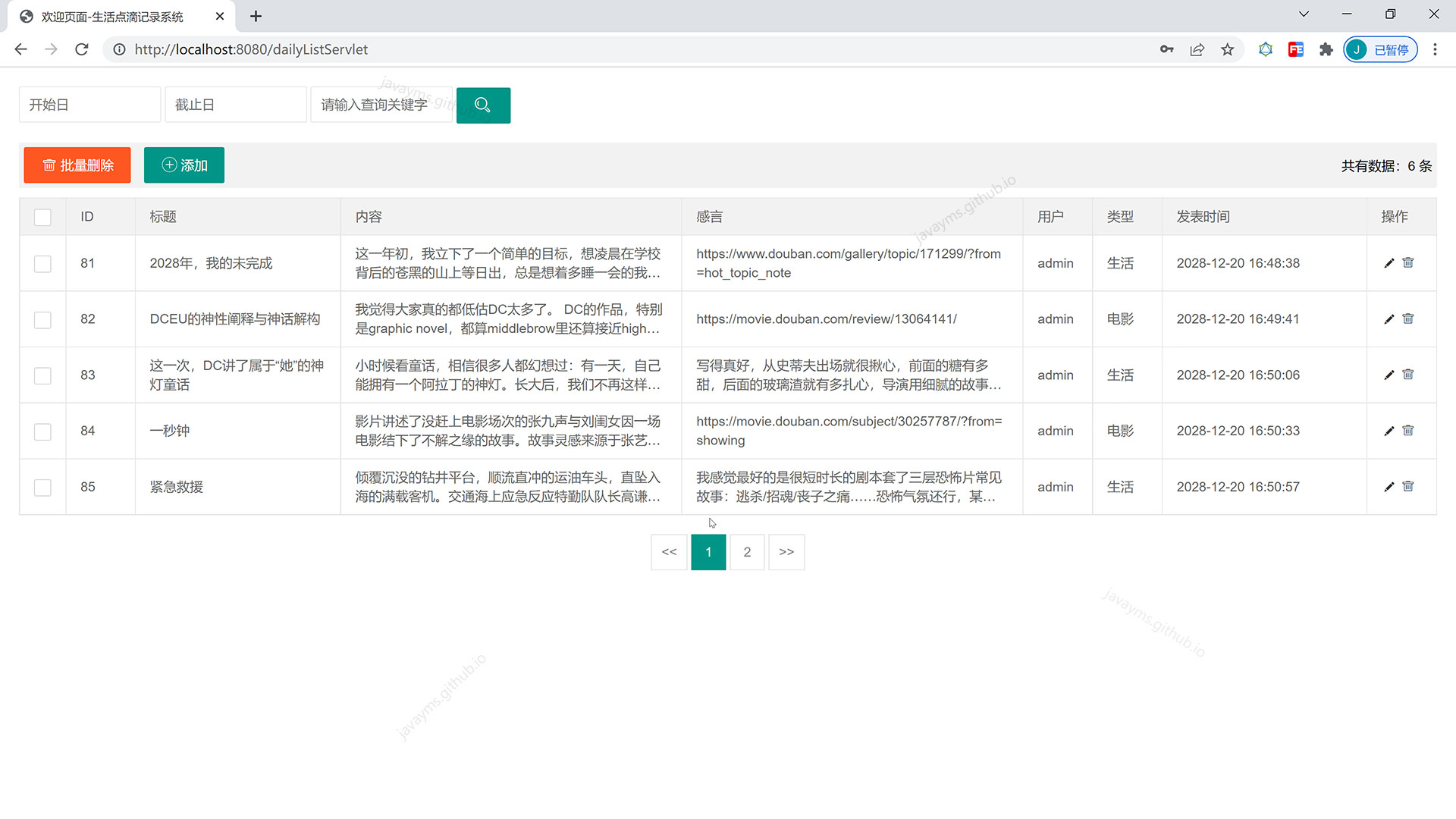Bookmark this page with star icon

click(x=1227, y=50)
